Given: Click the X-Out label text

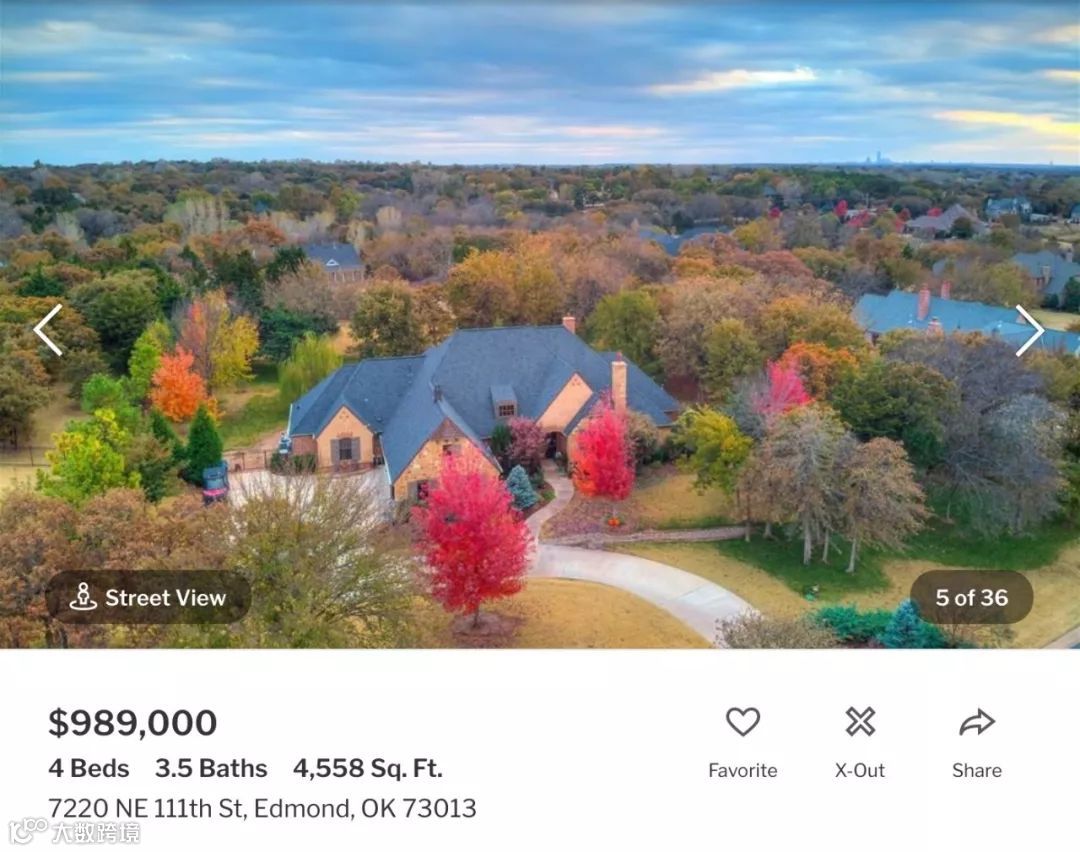Looking at the screenshot, I should coord(860,770).
